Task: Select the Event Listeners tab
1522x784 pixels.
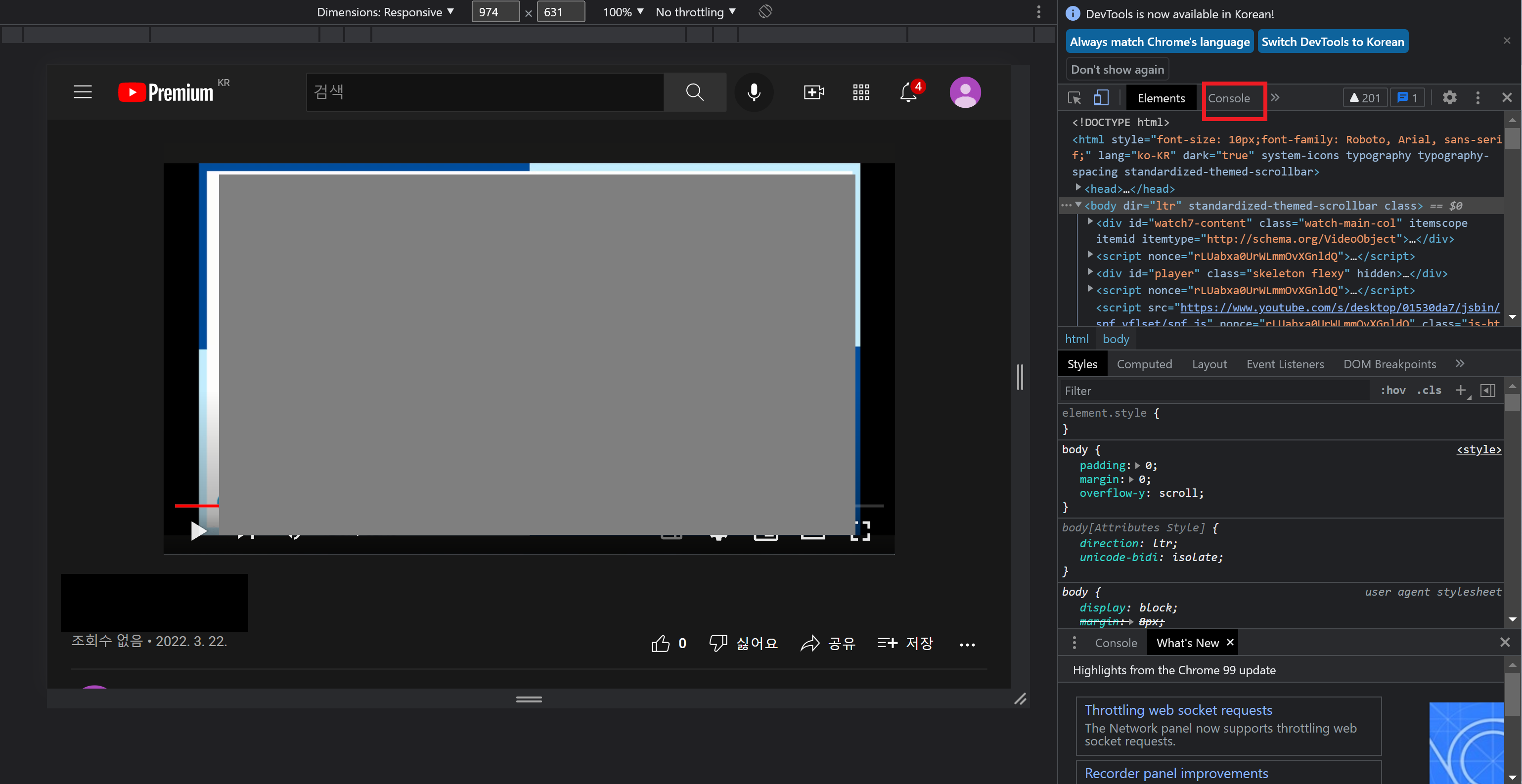Action: click(x=1285, y=364)
